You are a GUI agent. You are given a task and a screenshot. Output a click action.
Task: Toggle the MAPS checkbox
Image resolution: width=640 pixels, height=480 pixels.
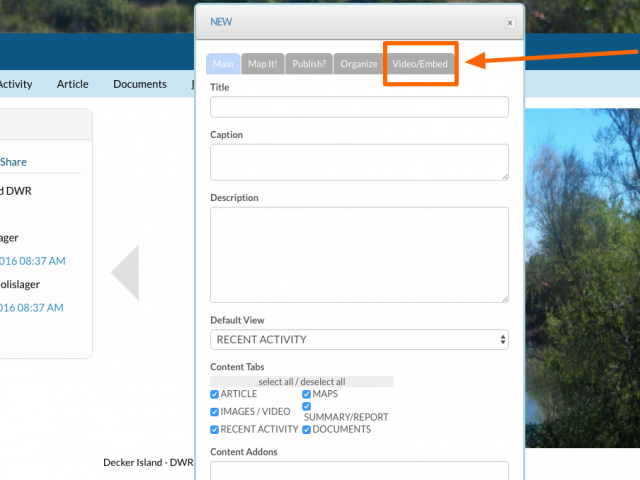pos(307,394)
